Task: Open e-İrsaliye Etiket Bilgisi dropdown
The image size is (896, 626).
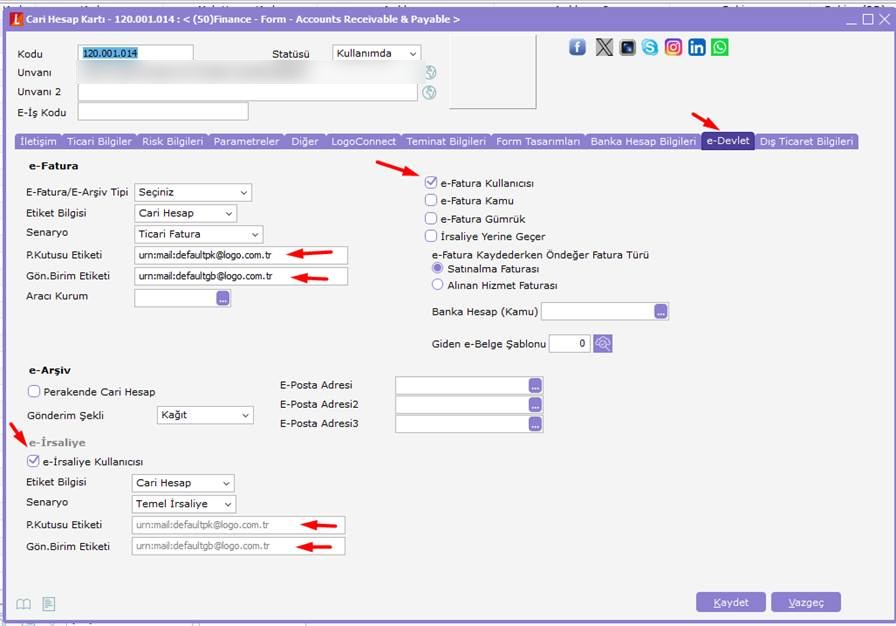Action: click(x=183, y=483)
